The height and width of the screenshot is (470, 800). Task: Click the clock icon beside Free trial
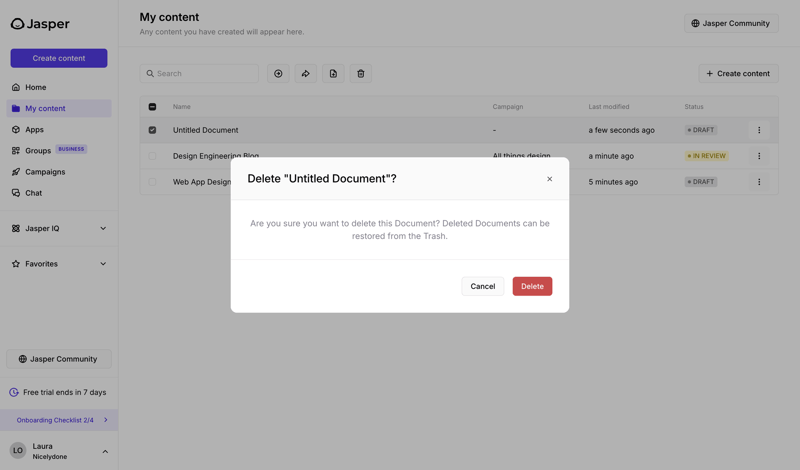click(x=14, y=392)
